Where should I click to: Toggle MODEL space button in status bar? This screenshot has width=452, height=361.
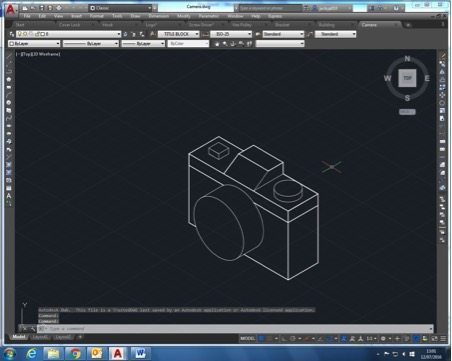(x=248, y=339)
